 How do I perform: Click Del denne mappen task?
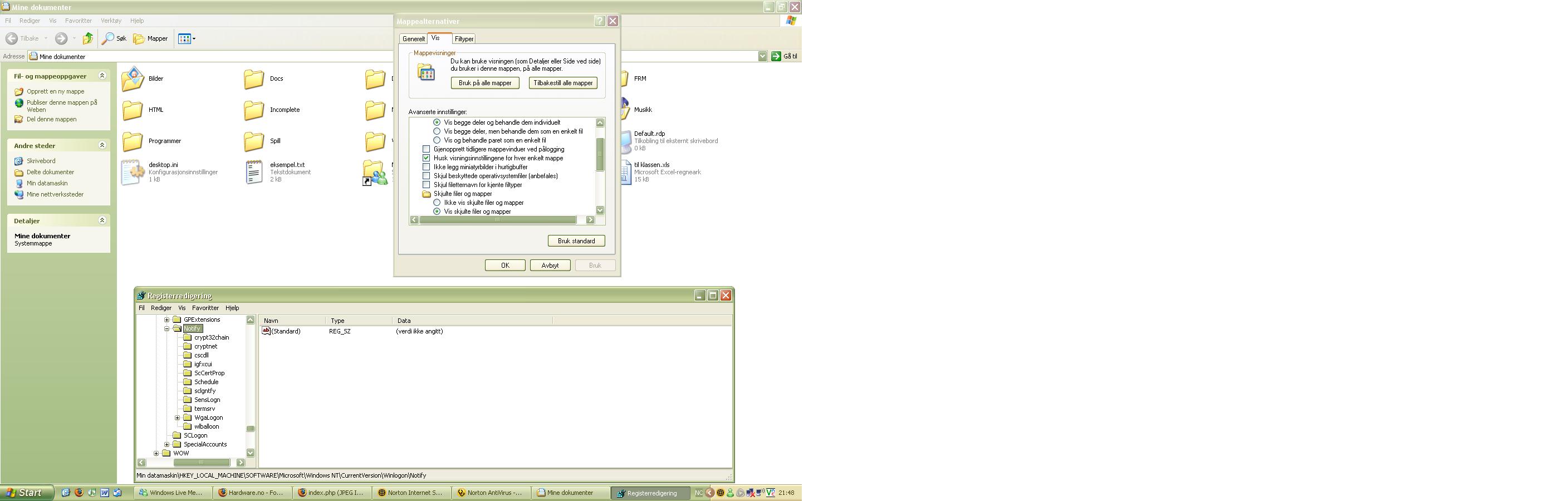point(52,119)
